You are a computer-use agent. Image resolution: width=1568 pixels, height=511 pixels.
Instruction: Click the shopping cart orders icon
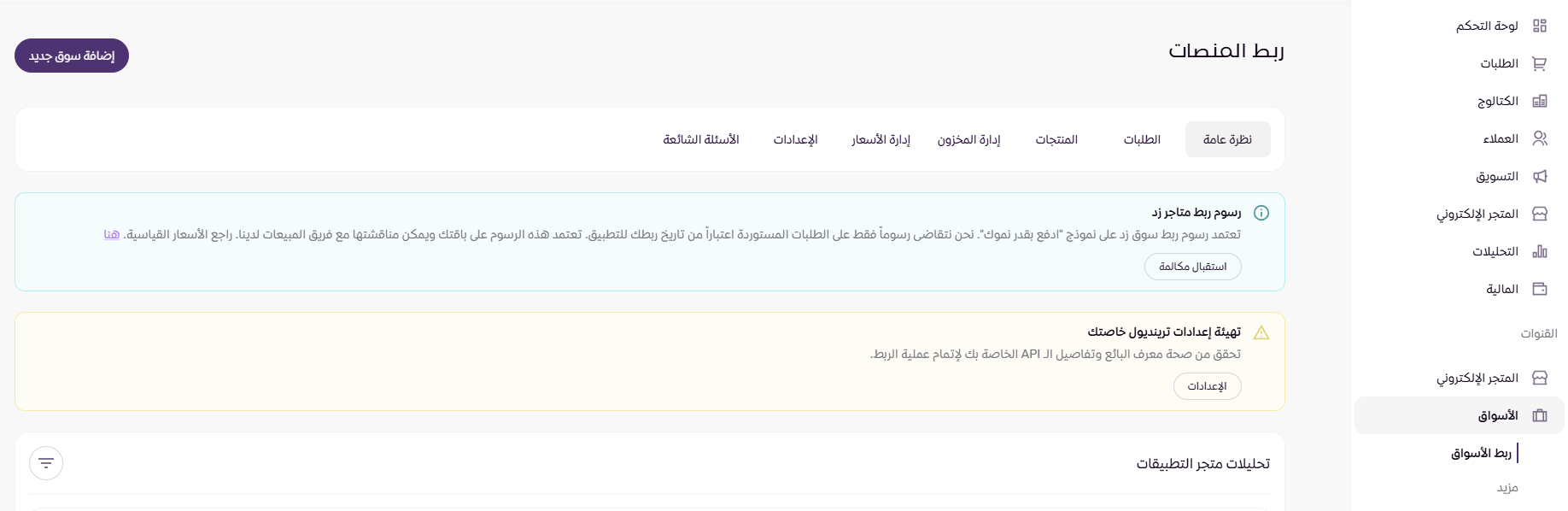coord(1539,63)
